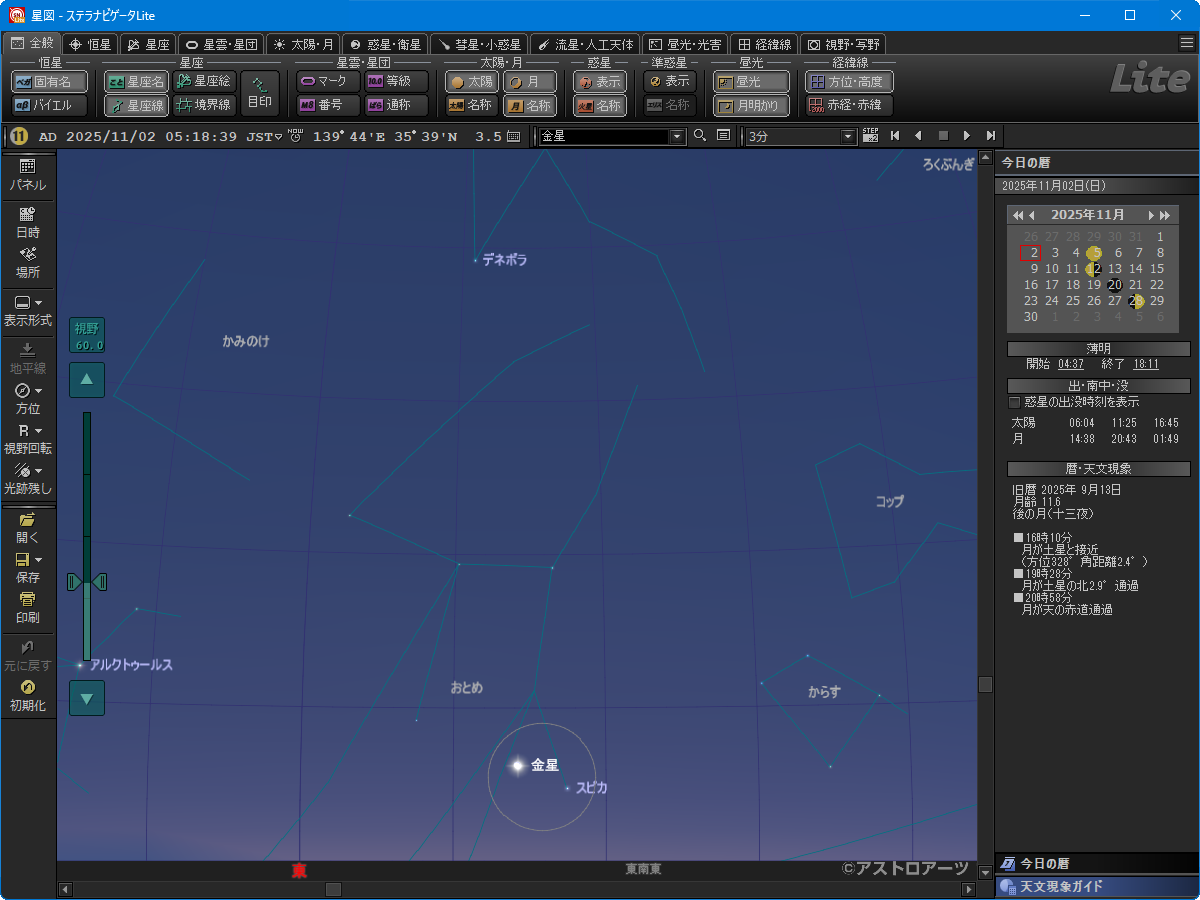
Task: Expand the 表示形式 display format menu
Action: tap(27, 310)
